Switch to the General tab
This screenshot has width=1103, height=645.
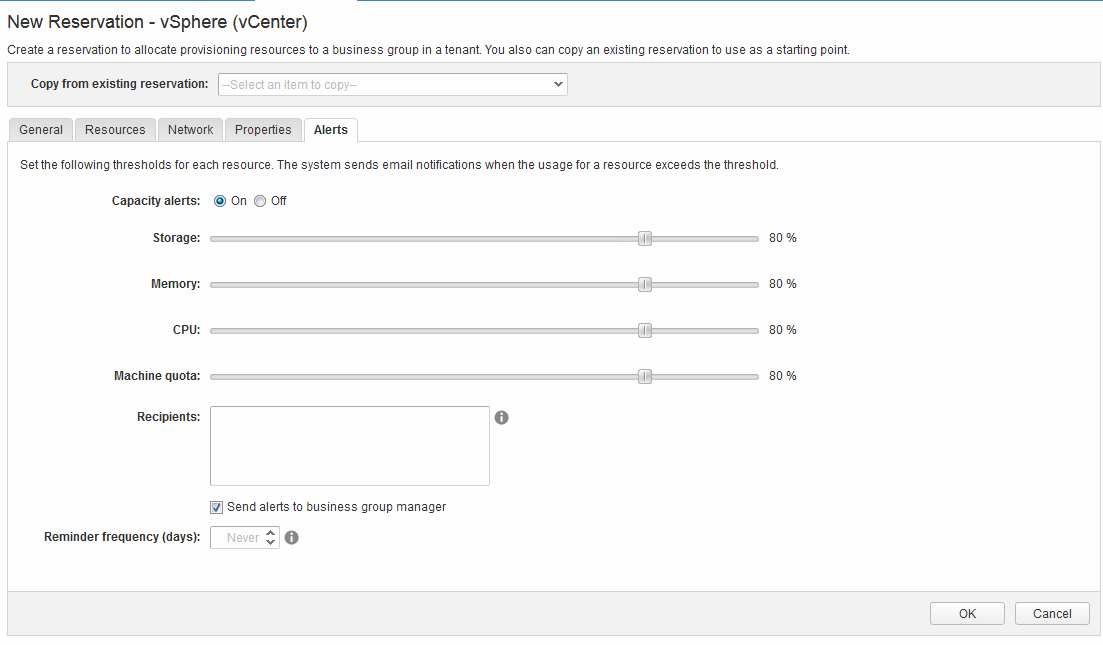click(41, 130)
